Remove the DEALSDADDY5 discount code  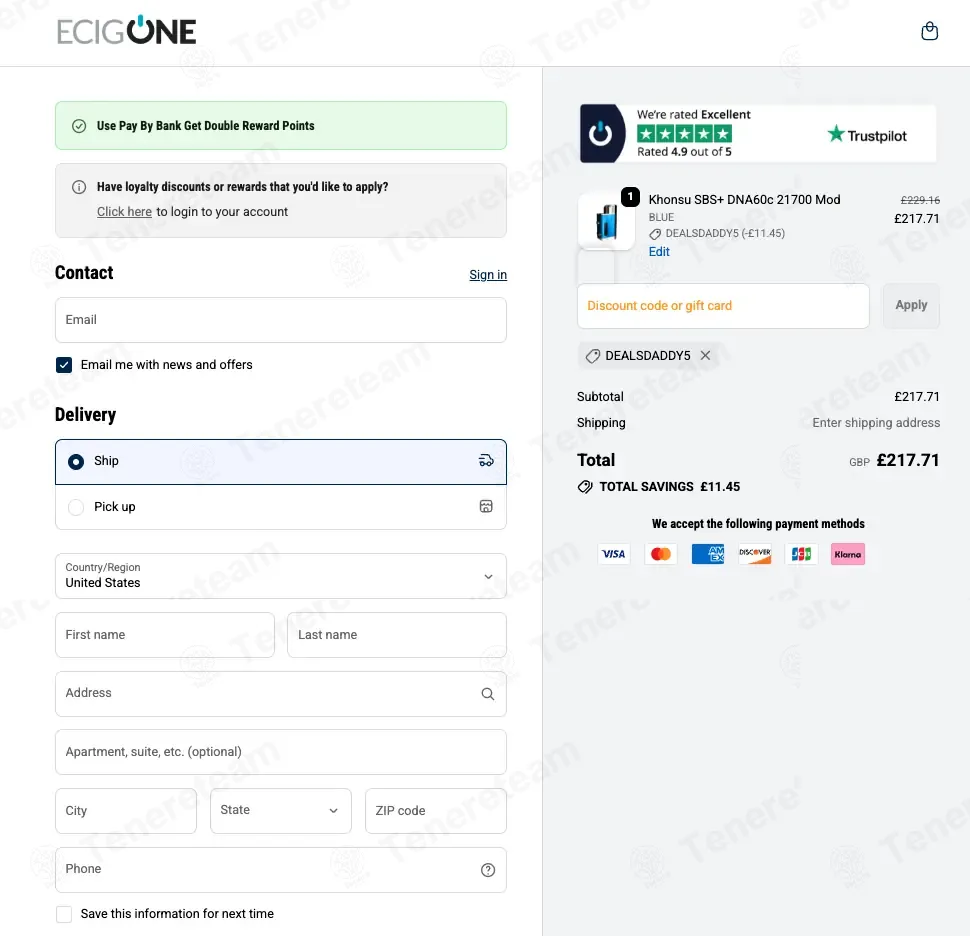705,356
